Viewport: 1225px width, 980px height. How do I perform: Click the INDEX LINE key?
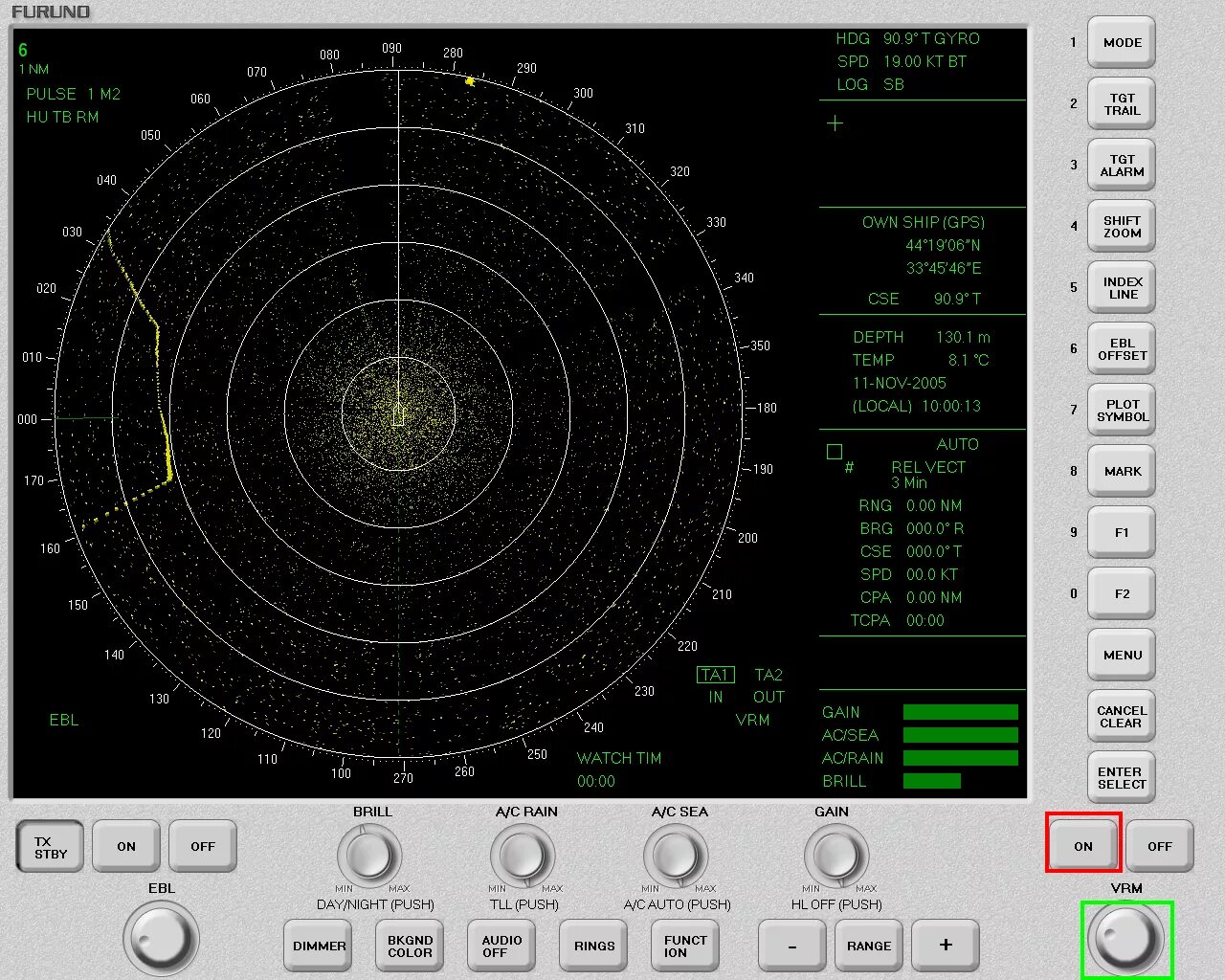click(x=1122, y=288)
